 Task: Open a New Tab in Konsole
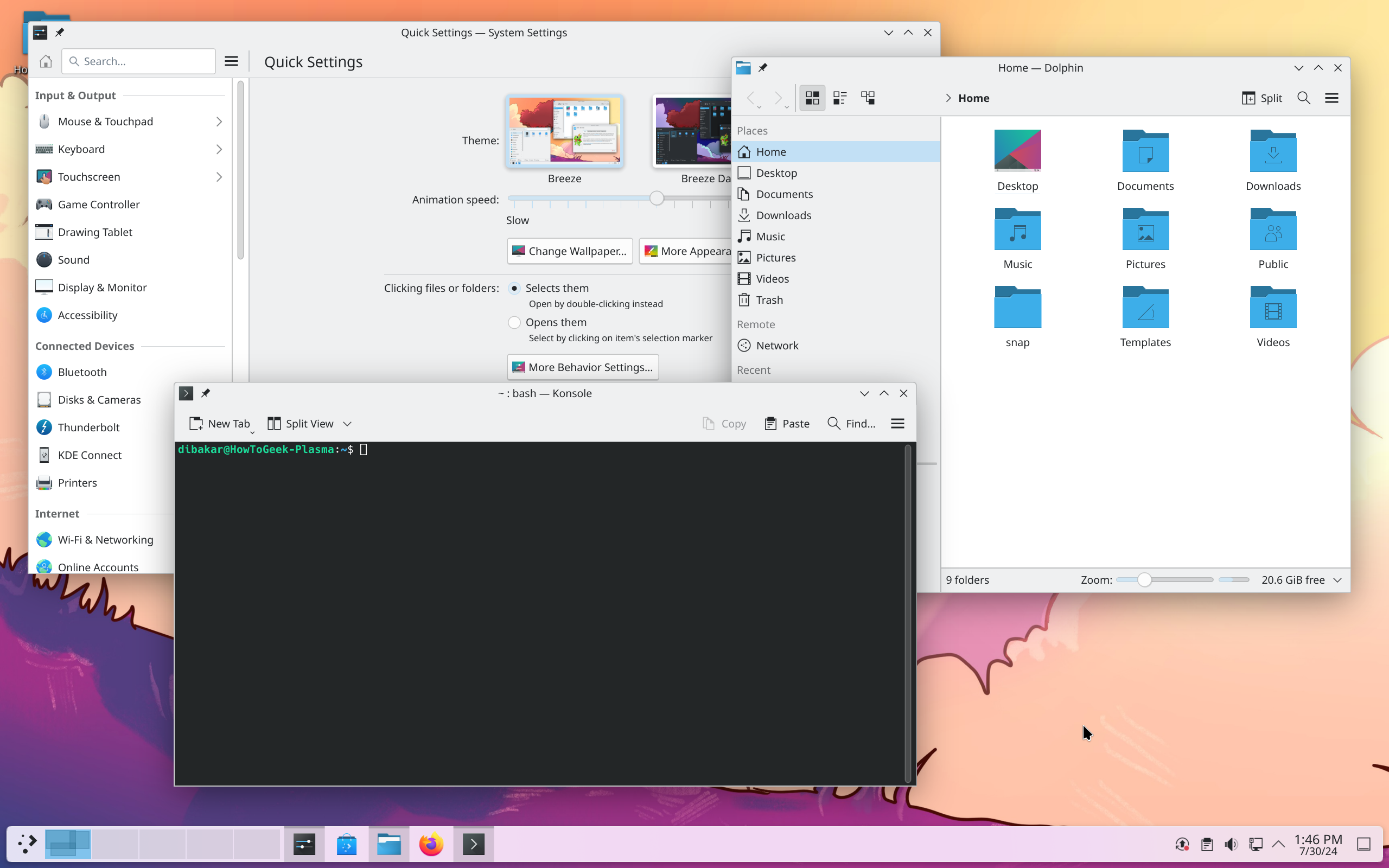(220, 423)
